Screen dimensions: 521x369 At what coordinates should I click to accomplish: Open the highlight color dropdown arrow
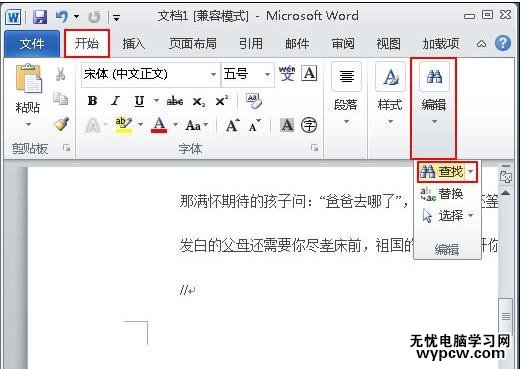pos(141,125)
